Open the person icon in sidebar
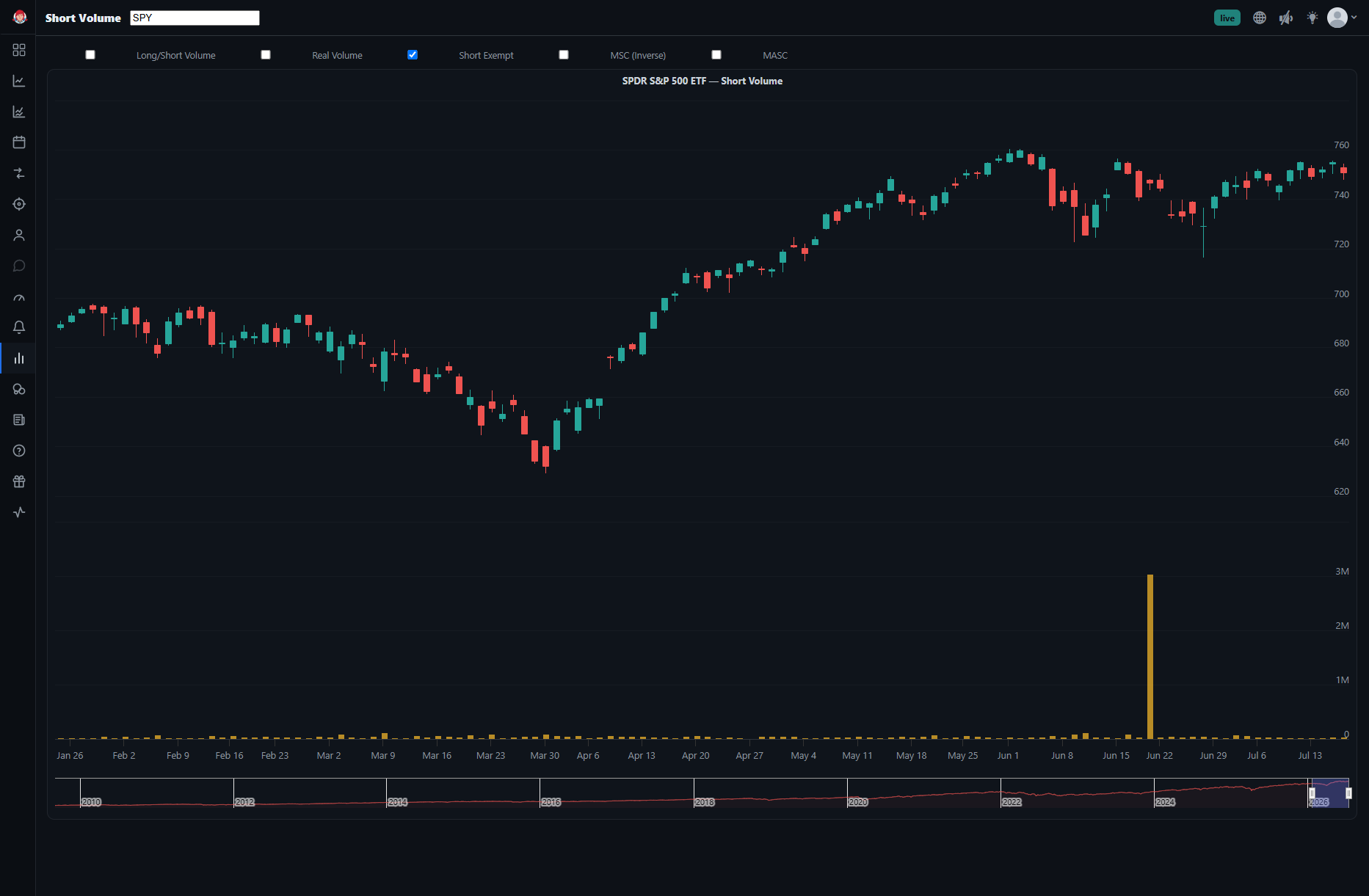Image resolution: width=1369 pixels, height=896 pixels. 19,235
